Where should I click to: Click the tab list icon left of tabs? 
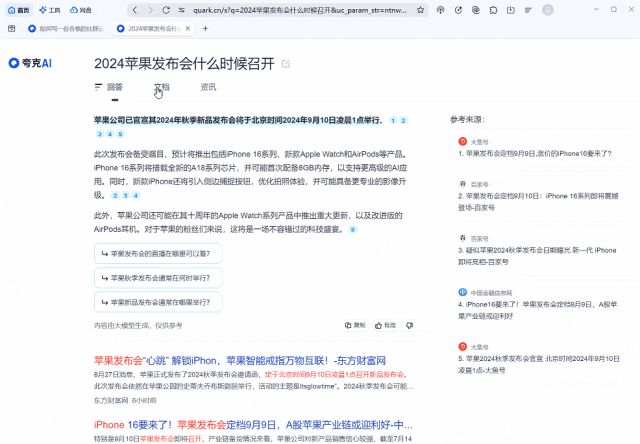click(11, 28)
